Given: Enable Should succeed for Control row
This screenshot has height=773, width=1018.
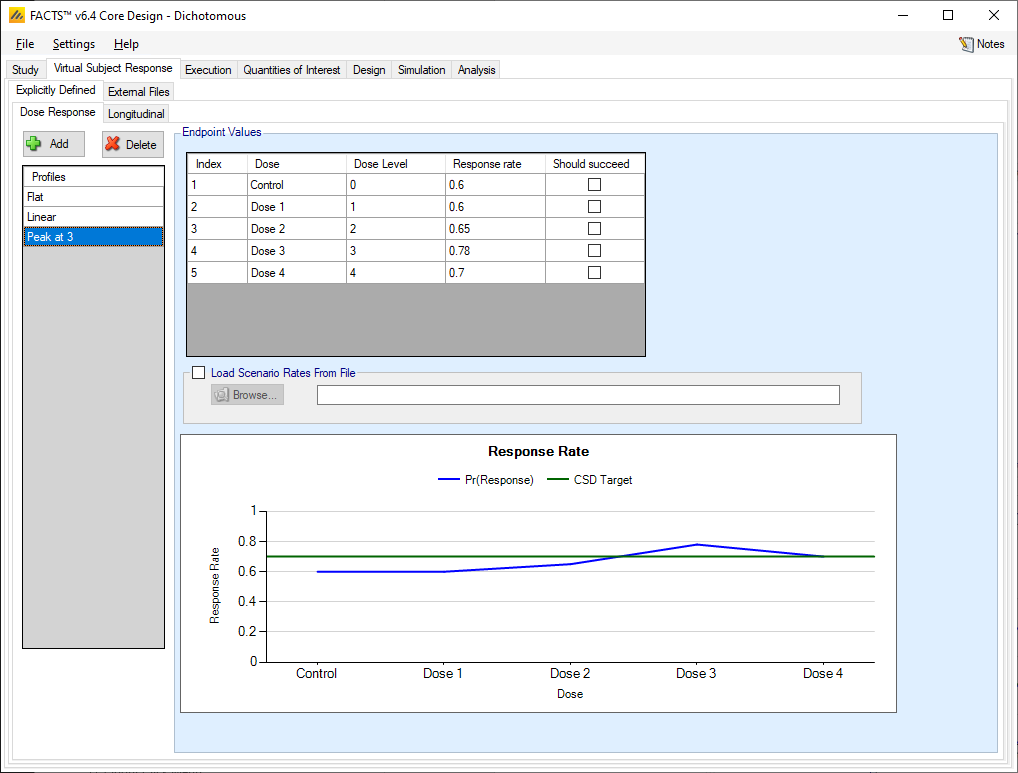Looking at the screenshot, I should [x=594, y=185].
